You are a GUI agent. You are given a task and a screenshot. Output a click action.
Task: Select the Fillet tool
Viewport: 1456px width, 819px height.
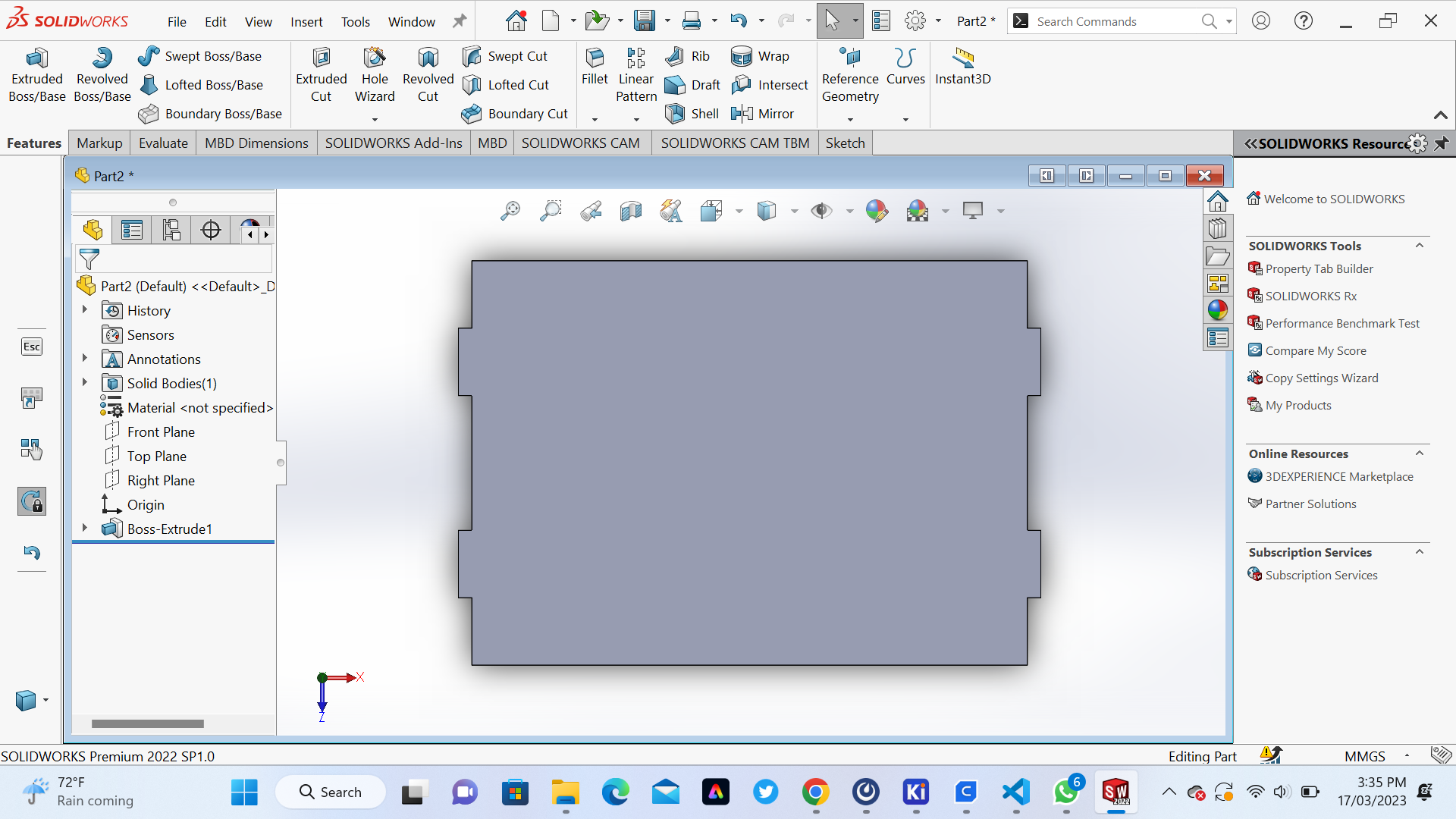pyautogui.click(x=595, y=67)
